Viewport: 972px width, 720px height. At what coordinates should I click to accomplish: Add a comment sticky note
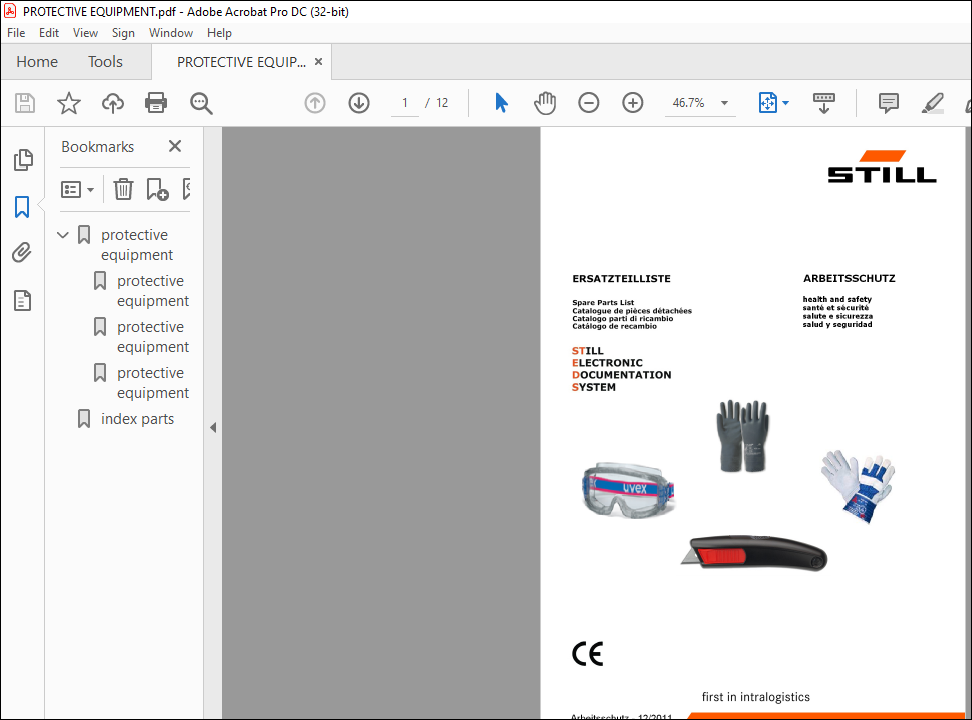tap(888, 103)
